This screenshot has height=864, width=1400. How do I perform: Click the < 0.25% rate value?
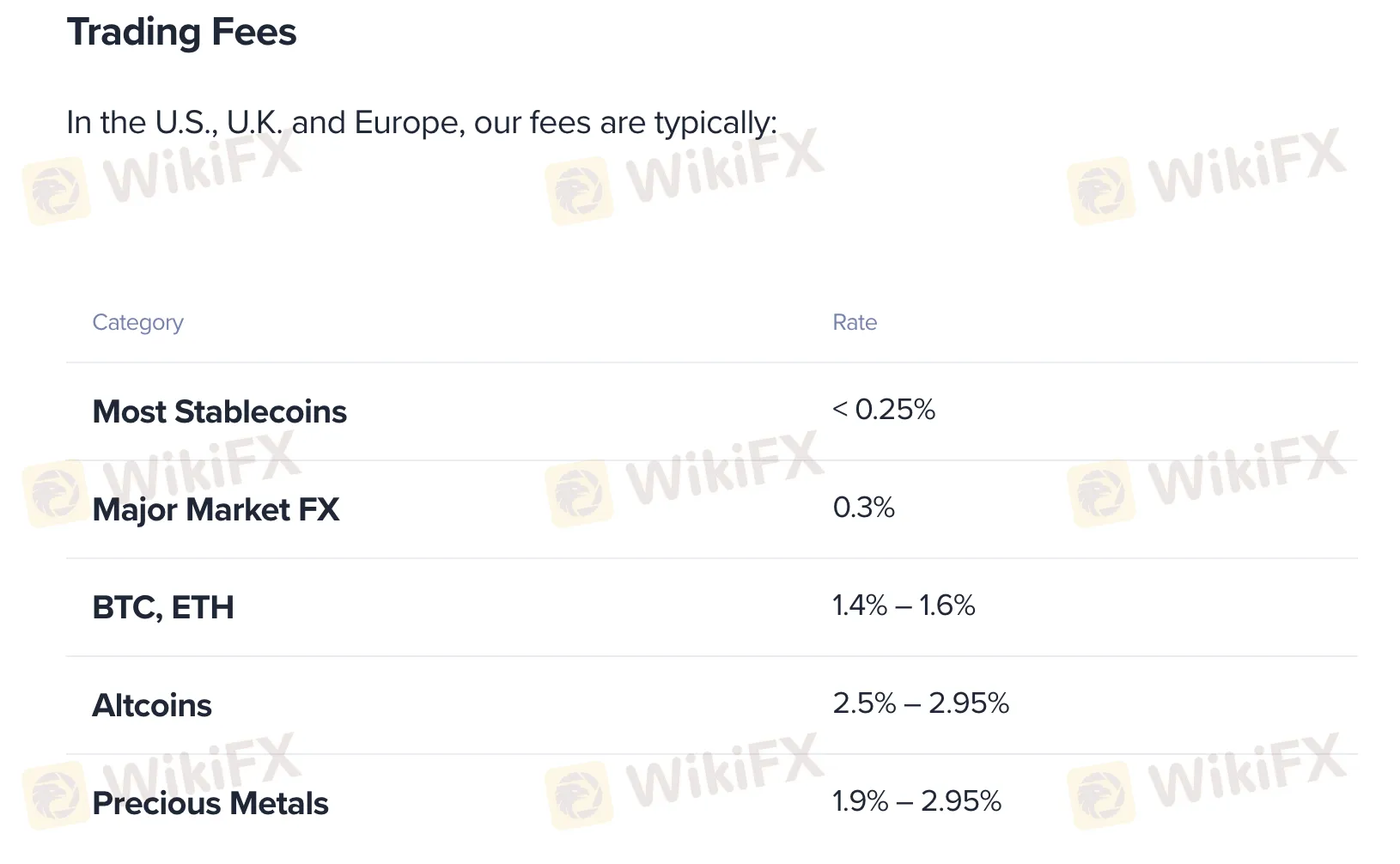coord(884,410)
